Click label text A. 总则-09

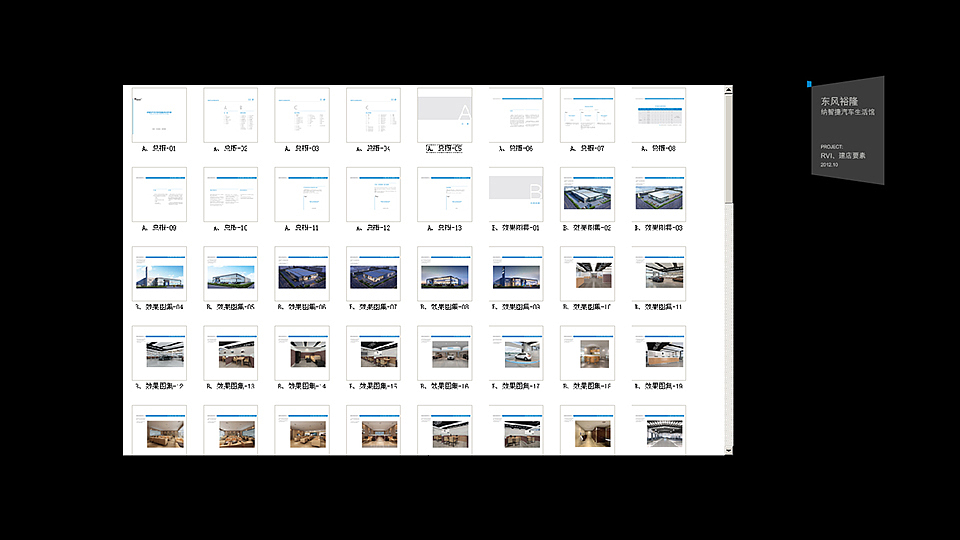click(159, 228)
